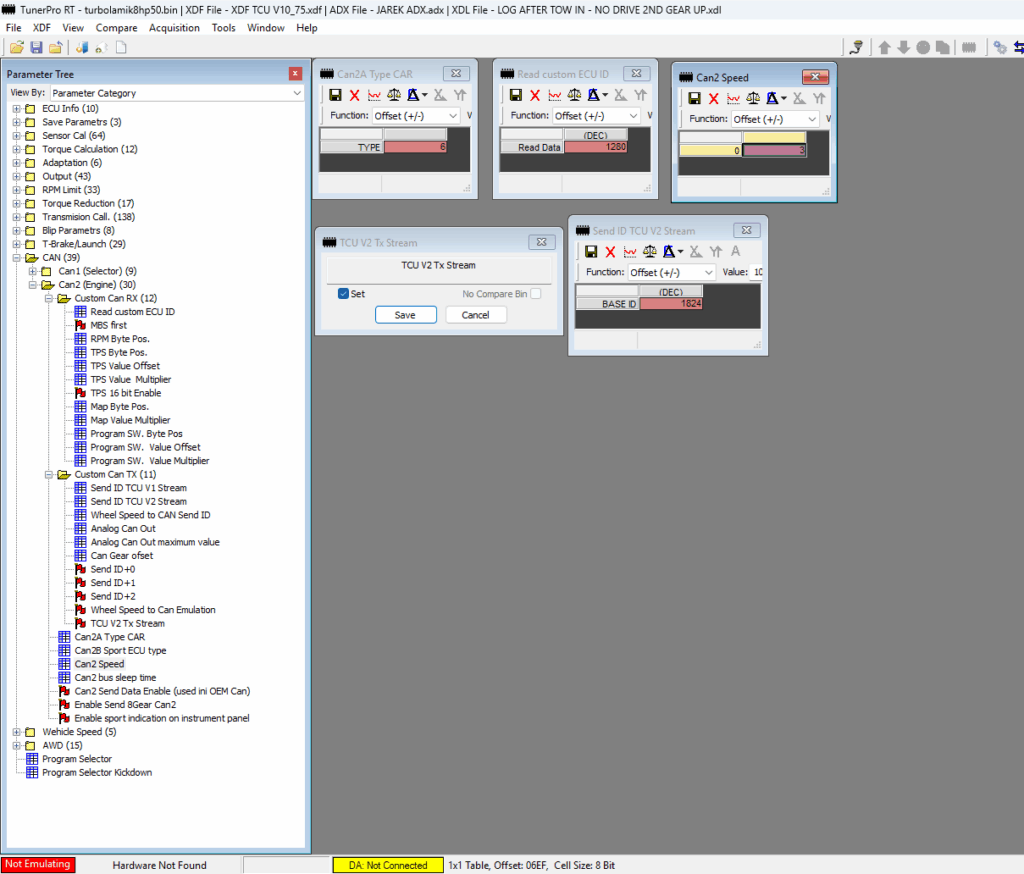Screen dimensions: 1024x874
Task: Click the balance scale compare icon in Read custom ECU ID window
Action: point(574,95)
